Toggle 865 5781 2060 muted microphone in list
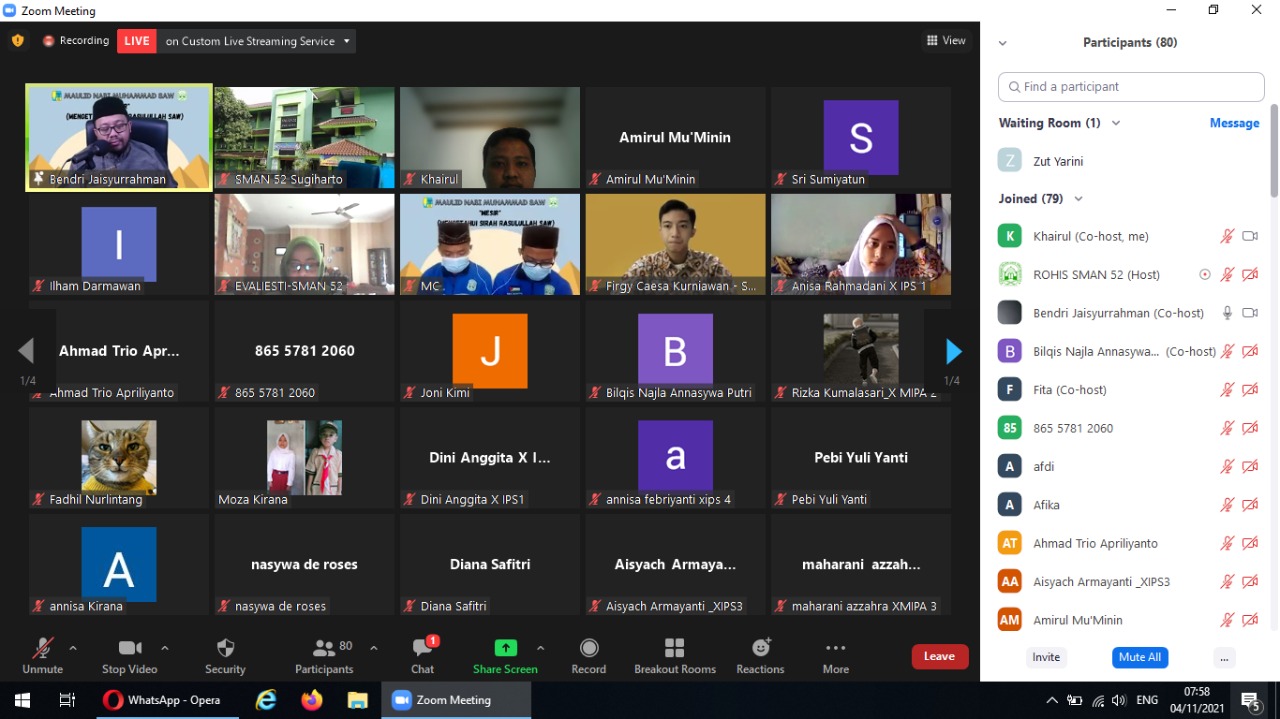 (1227, 428)
